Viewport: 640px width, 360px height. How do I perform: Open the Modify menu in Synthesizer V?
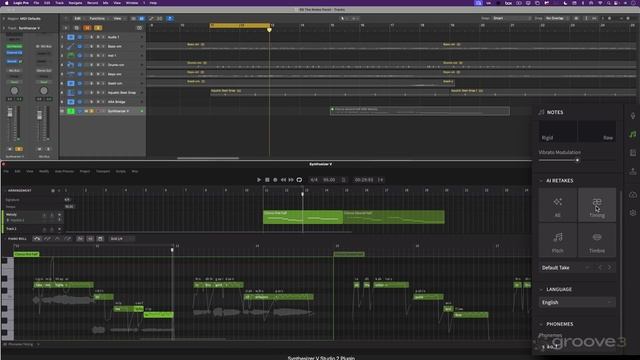click(44, 171)
